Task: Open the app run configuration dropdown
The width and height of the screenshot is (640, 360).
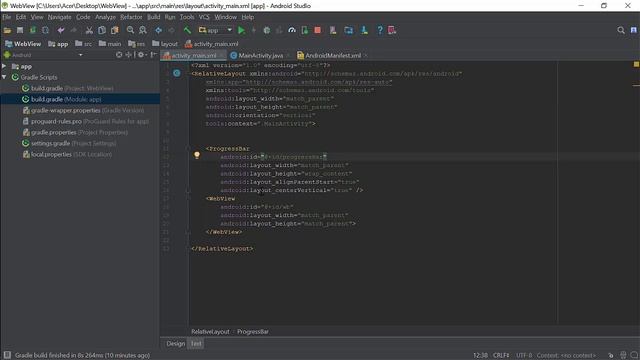Action: click(215, 30)
